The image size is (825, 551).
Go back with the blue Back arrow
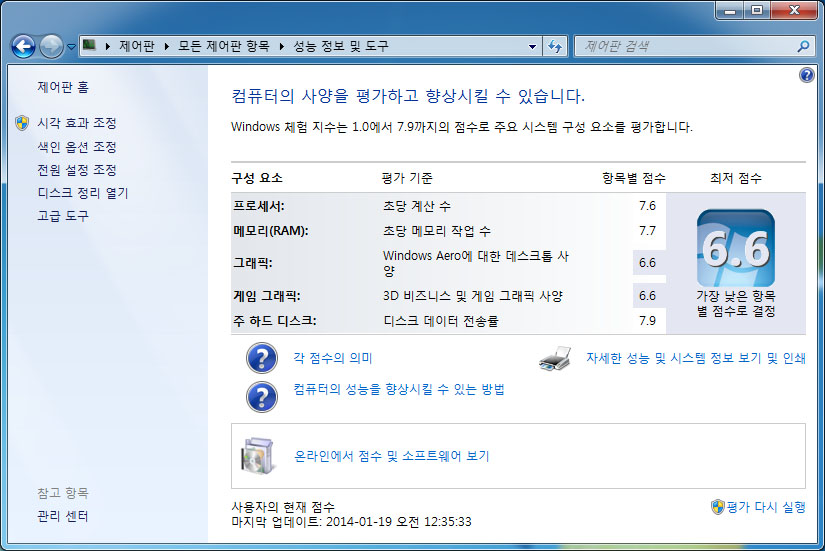[24, 46]
